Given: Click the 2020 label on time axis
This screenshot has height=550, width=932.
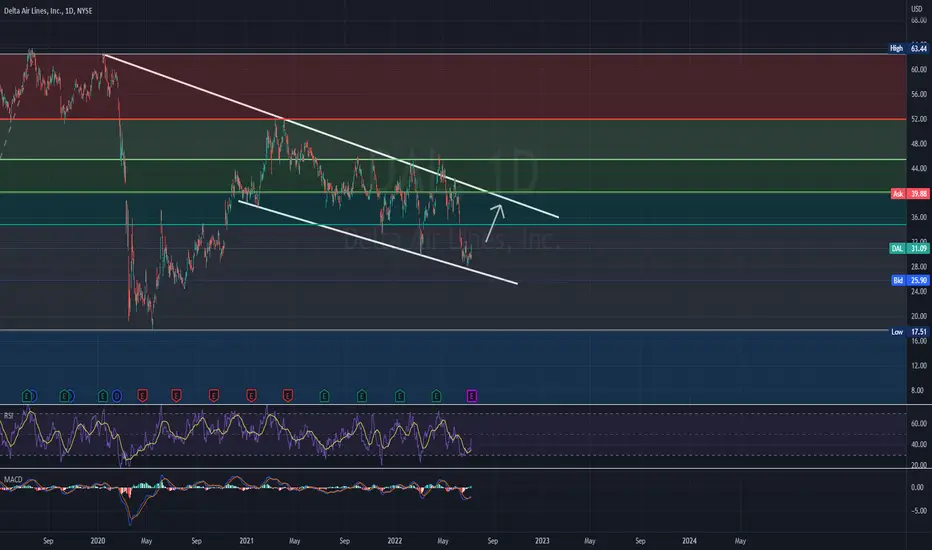Looking at the screenshot, I should [x=98, y=540].
